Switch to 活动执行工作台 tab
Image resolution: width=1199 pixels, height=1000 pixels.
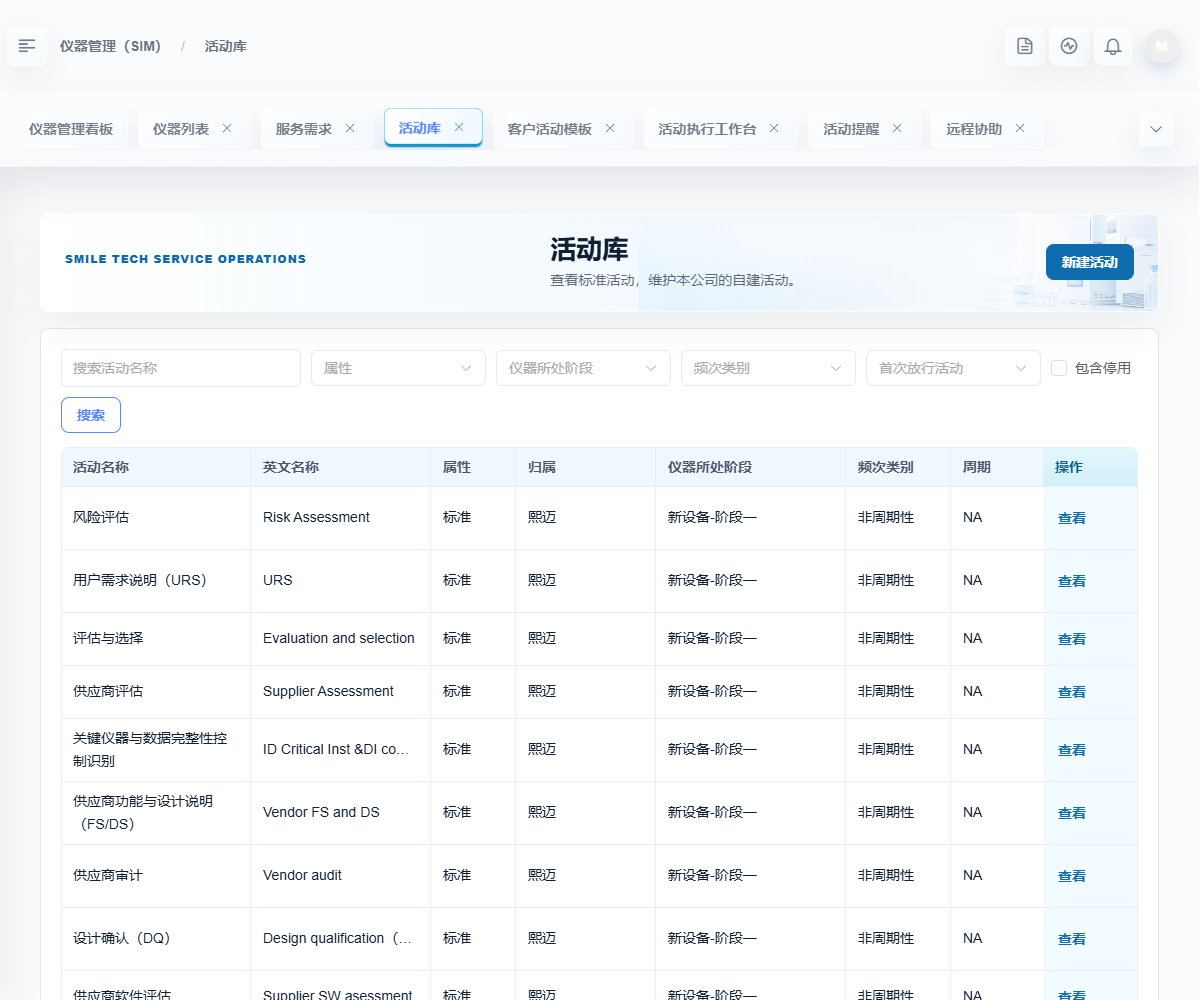pyautogui.click(x=707, y=128)
